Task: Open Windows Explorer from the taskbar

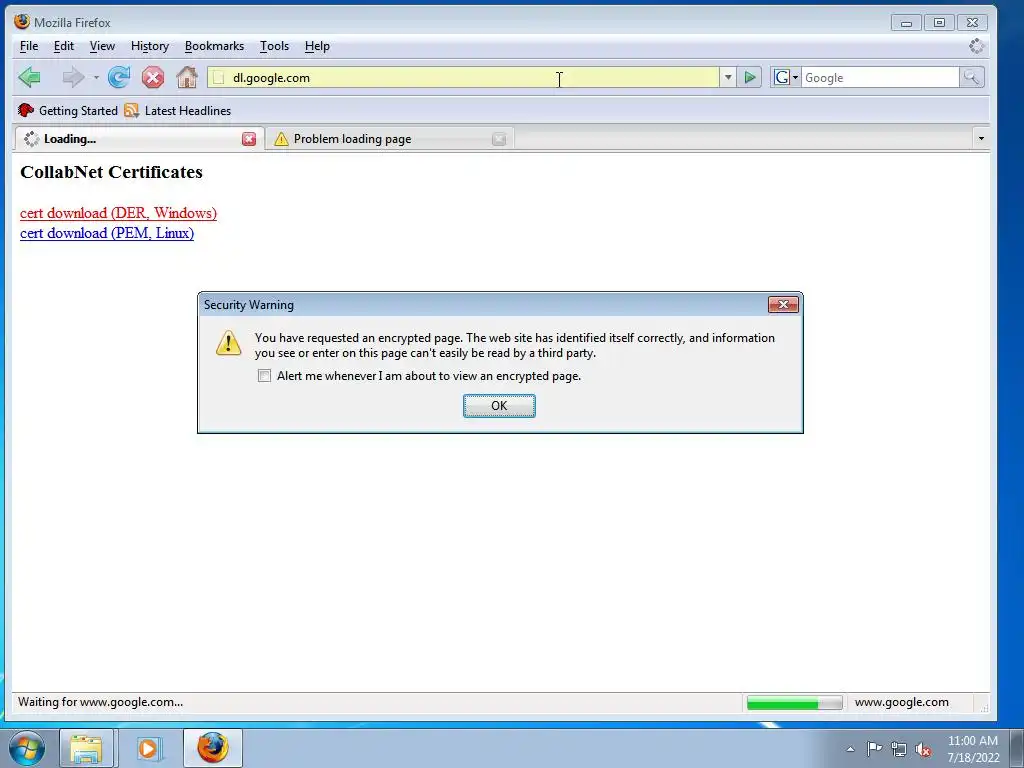Action: point(87,748)
